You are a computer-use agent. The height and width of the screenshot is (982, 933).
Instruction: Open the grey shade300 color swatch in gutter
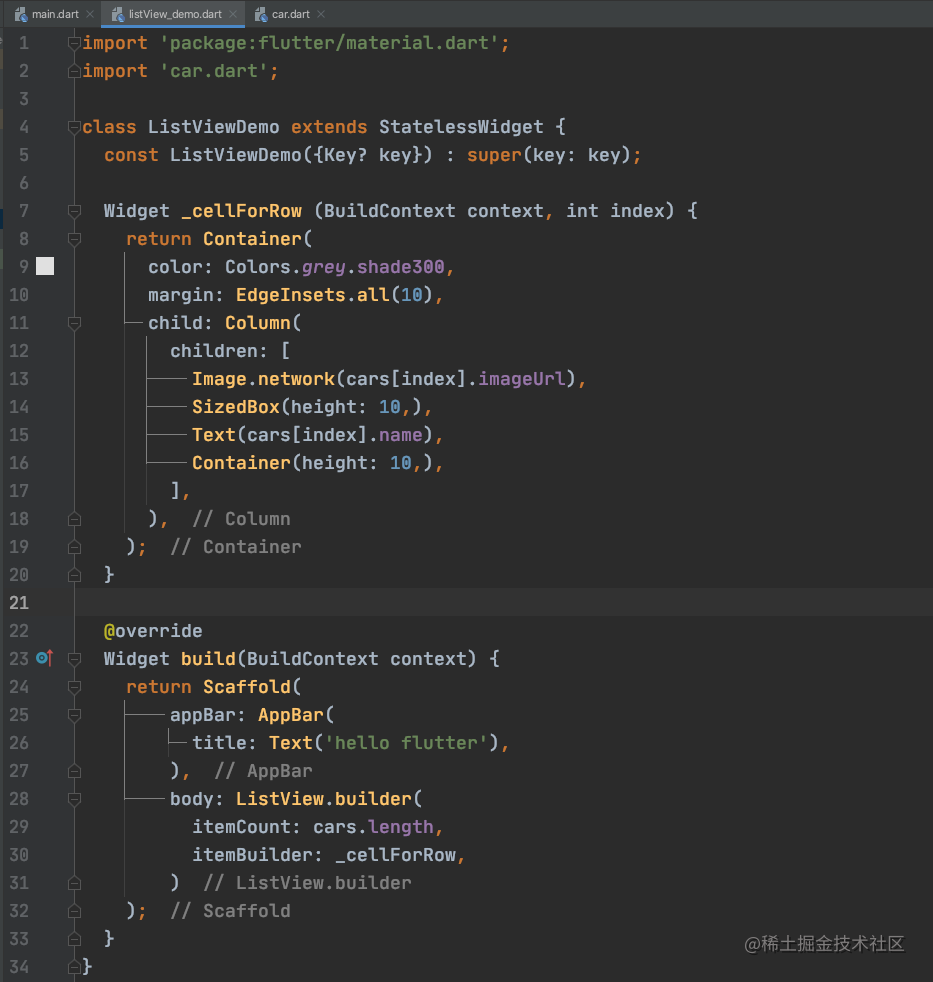(45, 266)
